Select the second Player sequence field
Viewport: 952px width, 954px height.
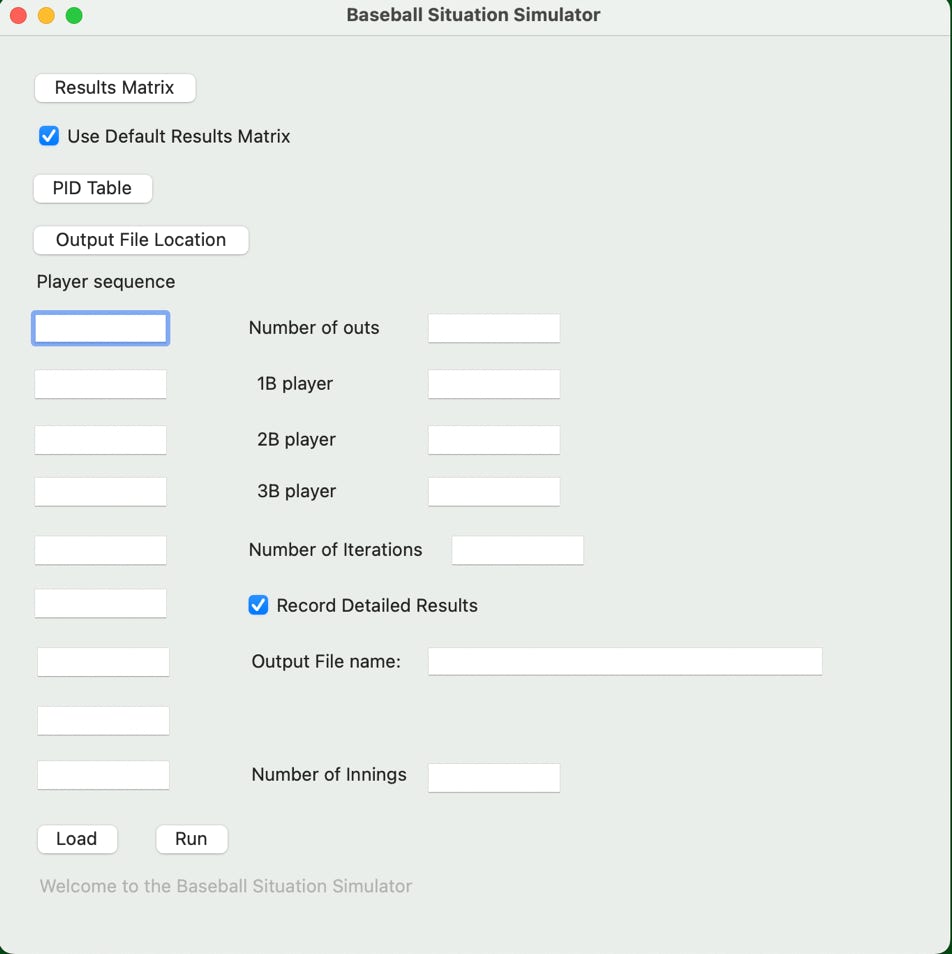[x=100, y=384]
